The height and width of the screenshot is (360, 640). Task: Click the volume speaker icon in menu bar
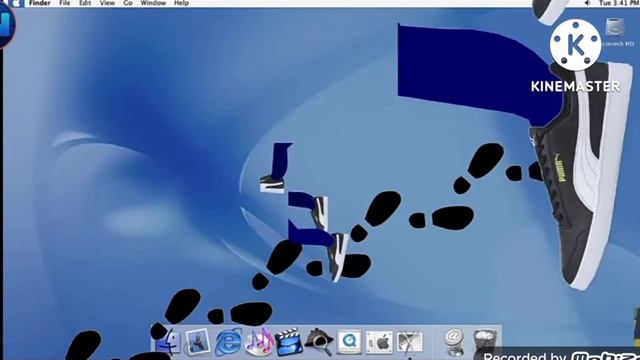point(587,3)
